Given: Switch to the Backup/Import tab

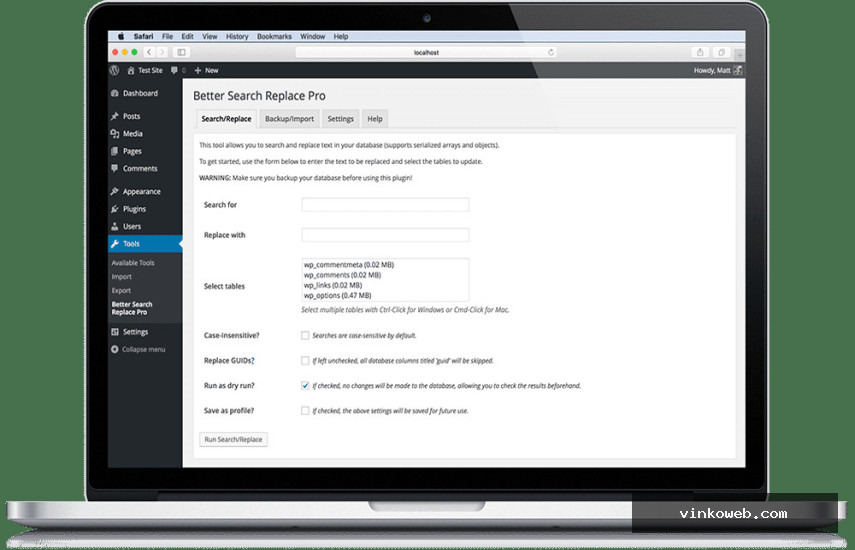Looking at the screenshot, I should [290, 119].
